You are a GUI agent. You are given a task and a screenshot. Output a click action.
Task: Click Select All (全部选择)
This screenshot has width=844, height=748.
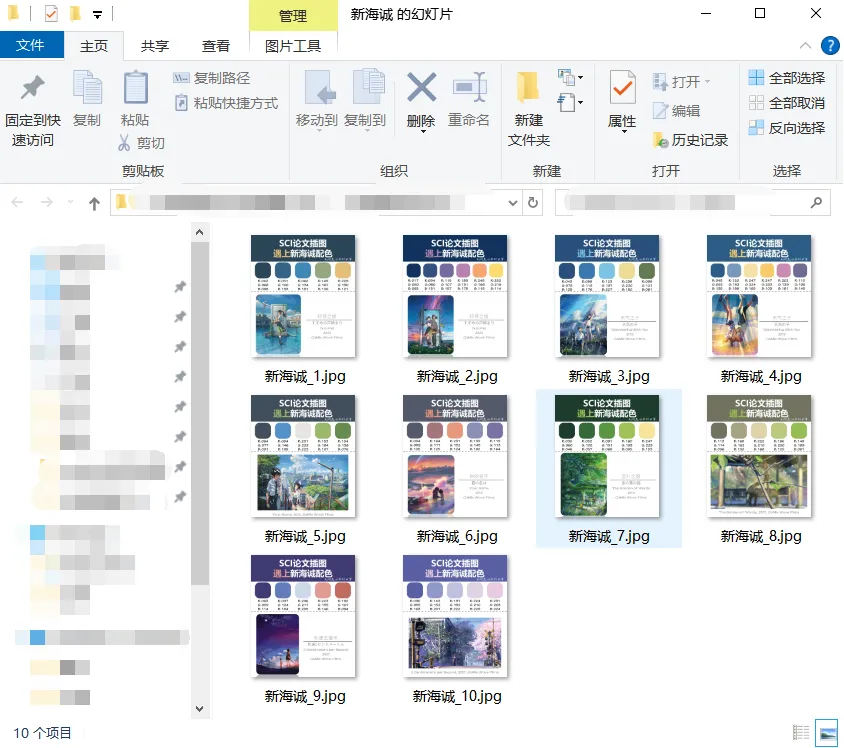click(x=786, y=78)
